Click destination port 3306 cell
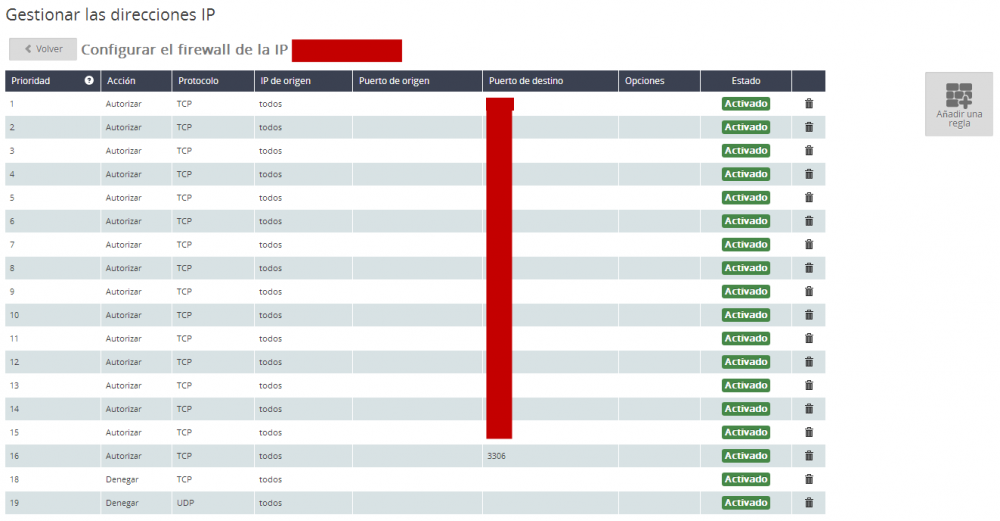 coord(497,456)
